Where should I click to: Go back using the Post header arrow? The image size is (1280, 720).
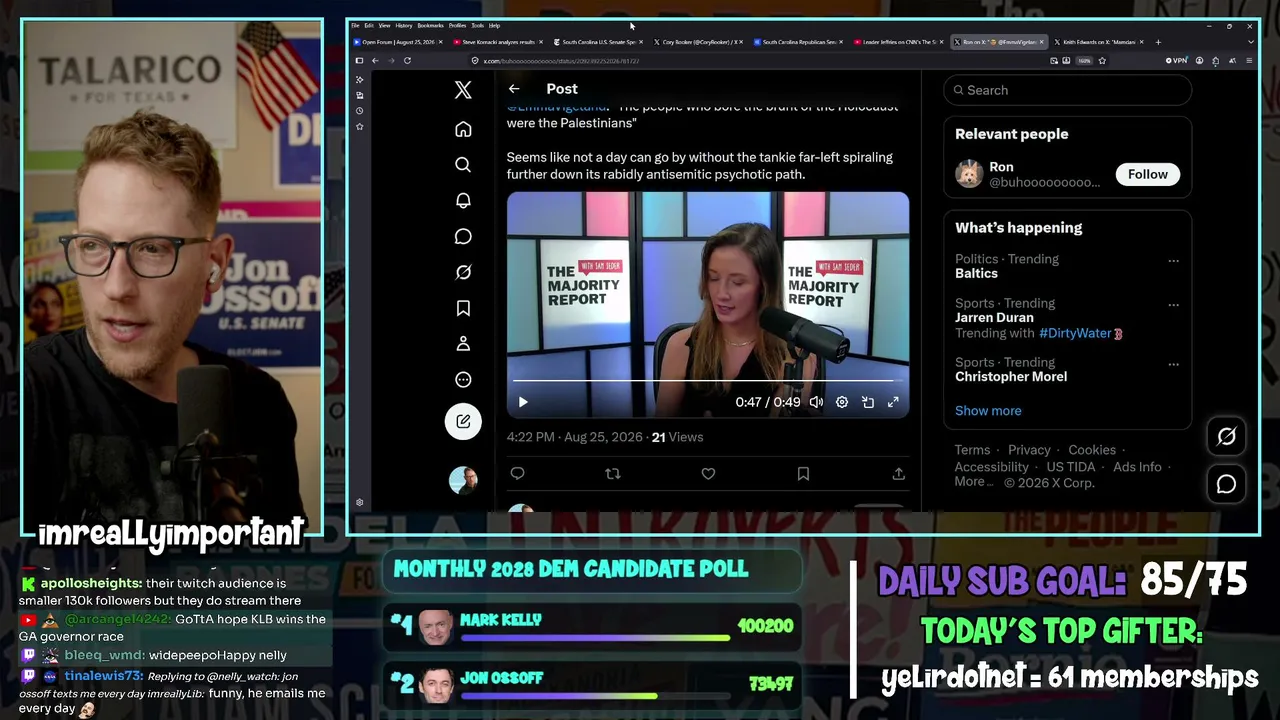(514, 89)
